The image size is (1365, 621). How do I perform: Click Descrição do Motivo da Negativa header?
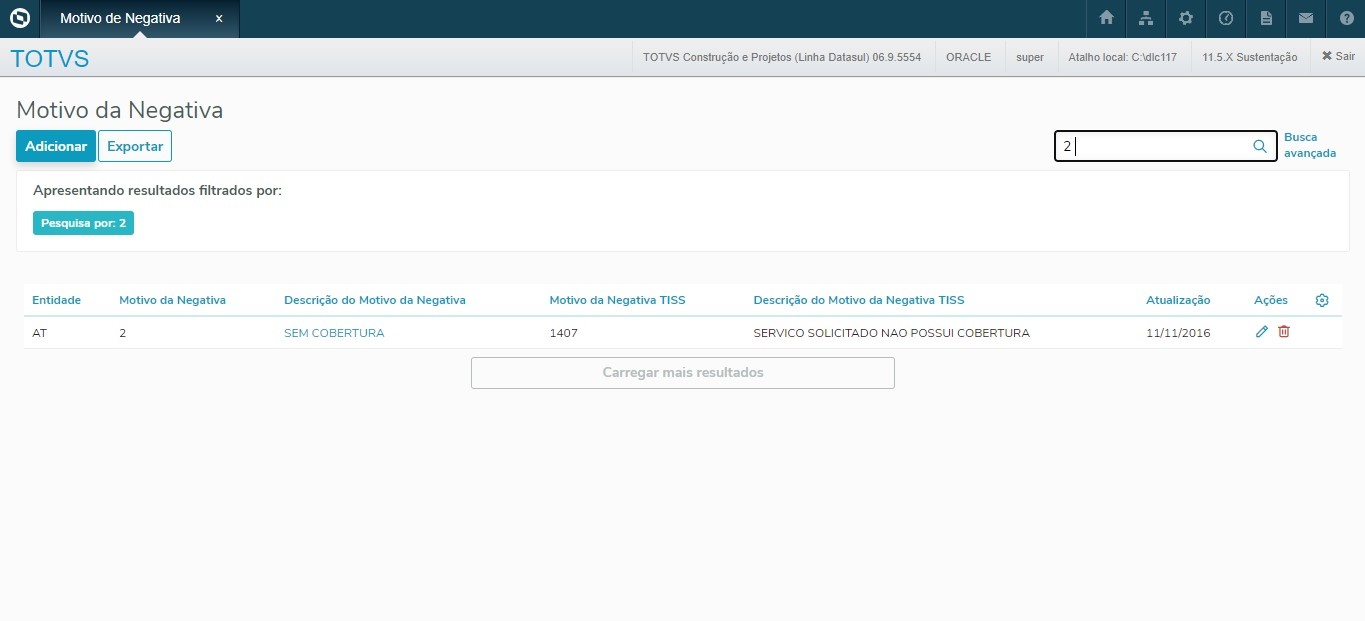point(375,300)
